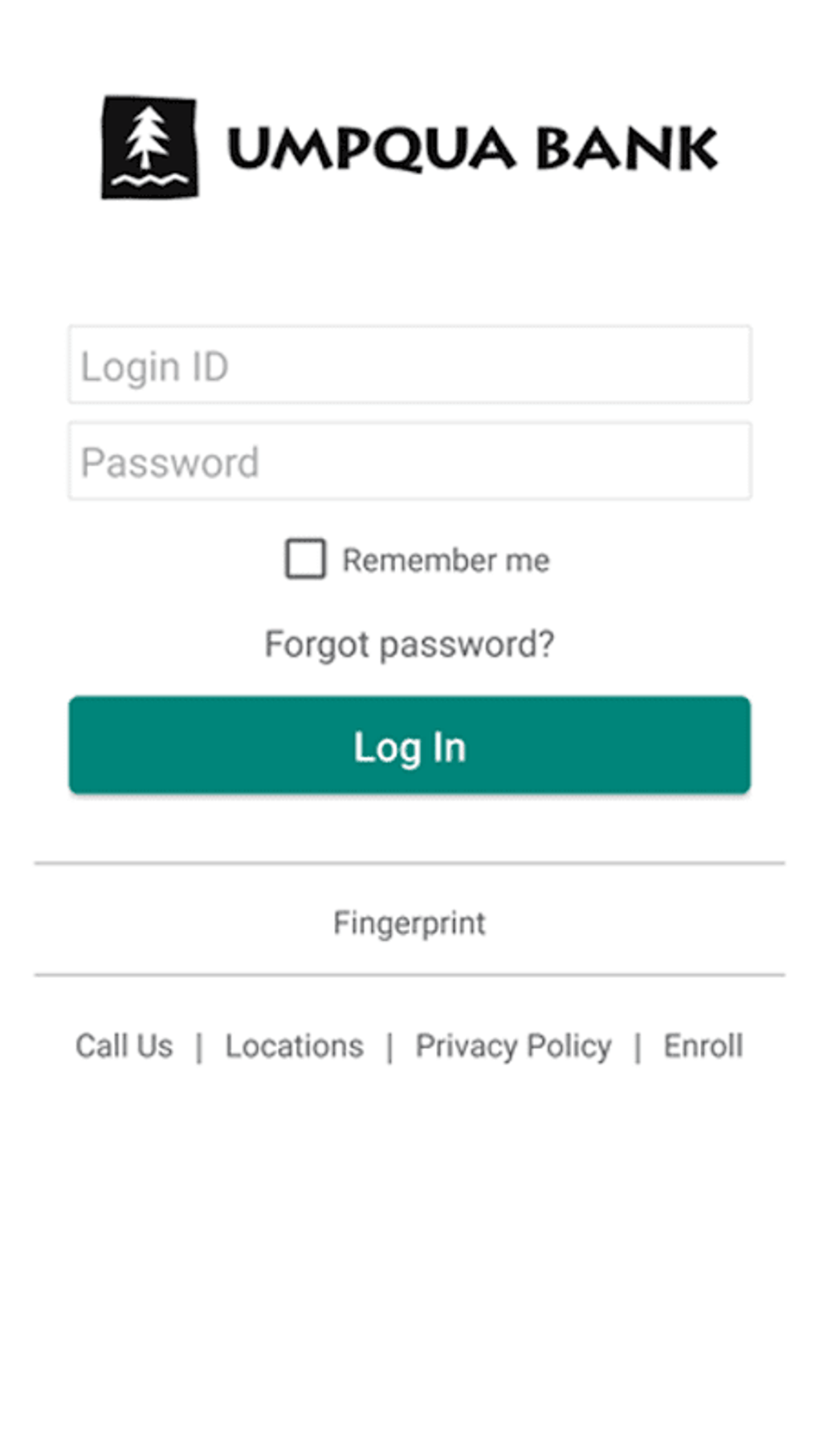Click the word BANK in the logo
This screenshot has width=819, height=1456.
click(626, 149)
